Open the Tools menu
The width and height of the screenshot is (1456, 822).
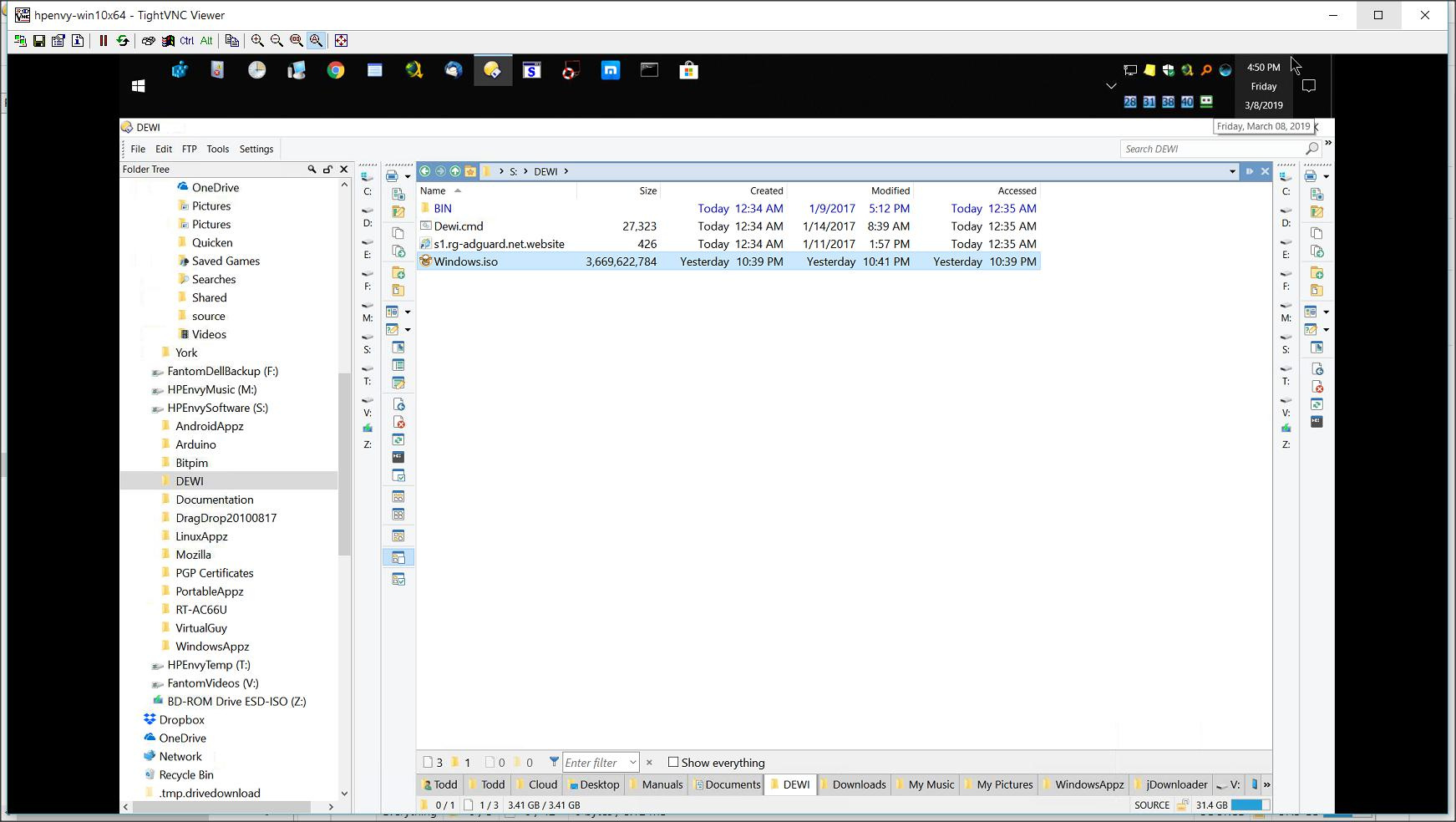pyautogui.click(x=217, y=149)
